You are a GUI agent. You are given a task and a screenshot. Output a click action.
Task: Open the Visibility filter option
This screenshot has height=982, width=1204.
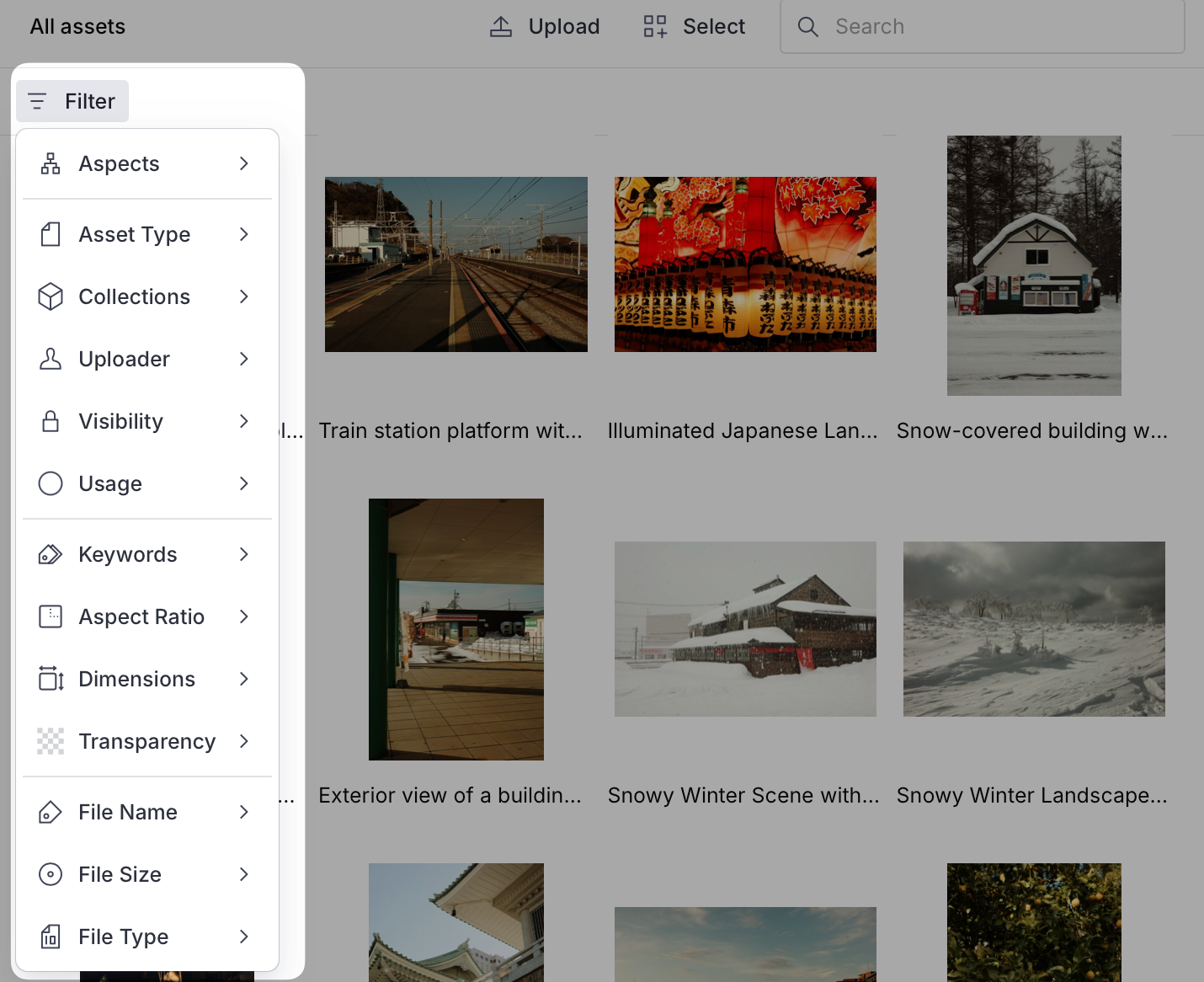pos(147,421)
